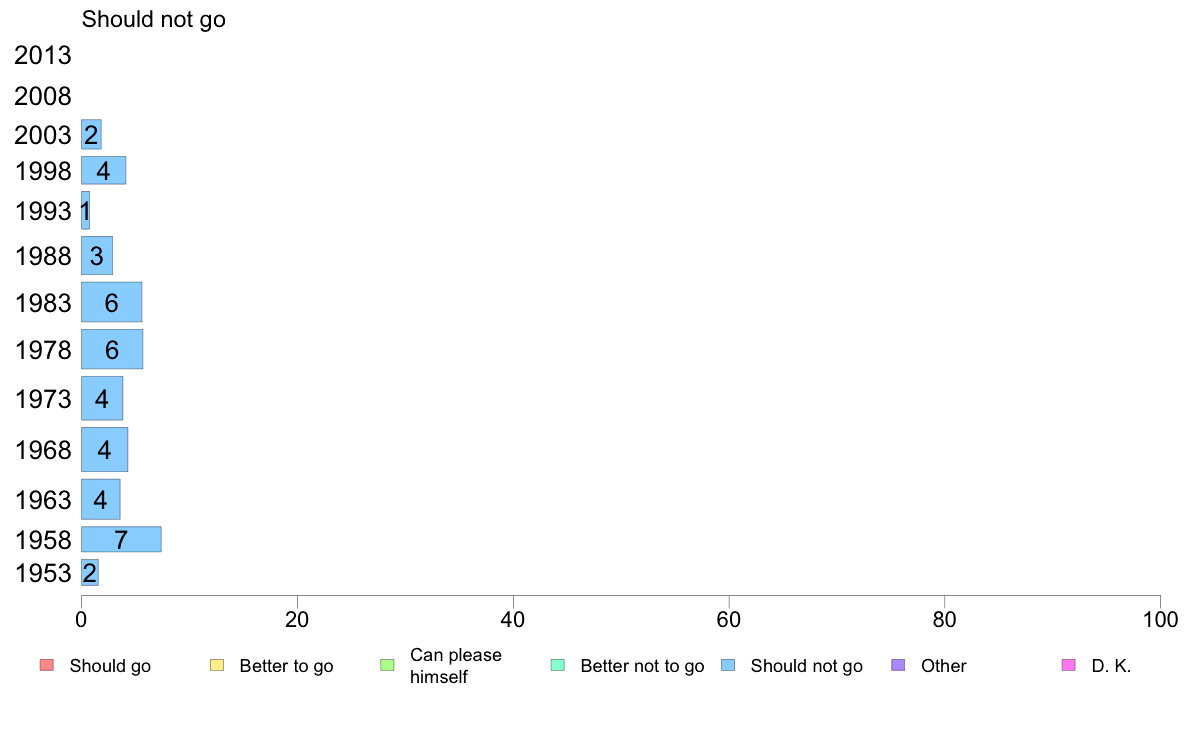Select the green Can please himself swatch
1188x736 pixels.
click(x=387, y=666)
